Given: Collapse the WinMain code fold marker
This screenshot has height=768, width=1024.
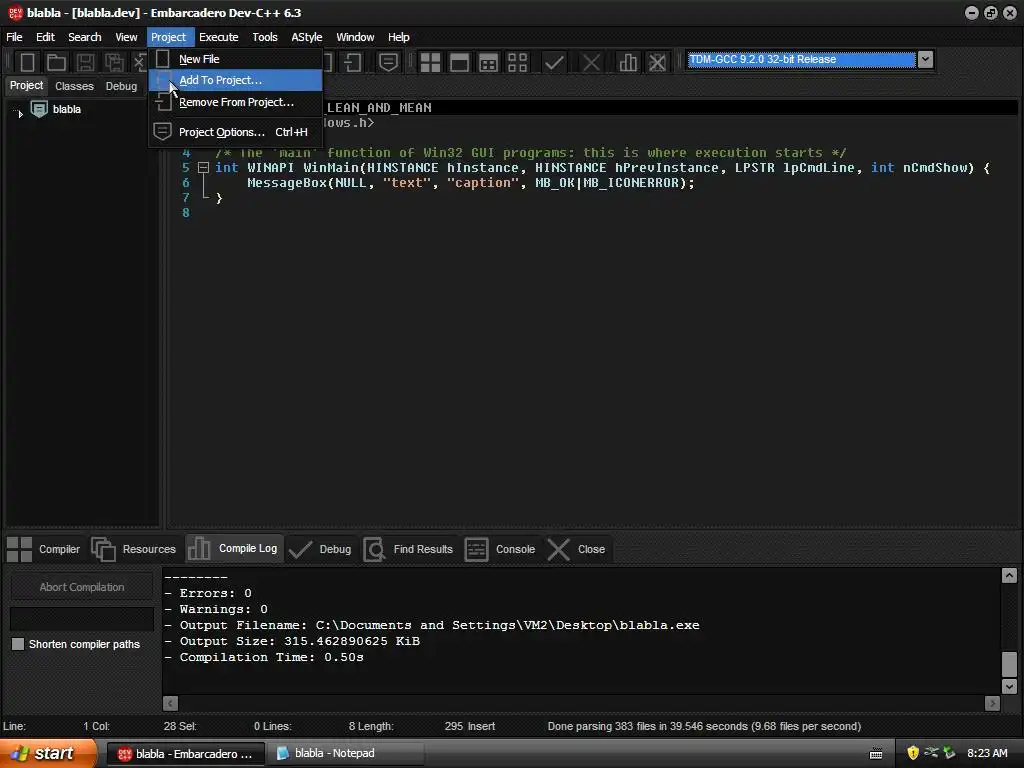Looking at the screenshot, I should click(203, 168).
